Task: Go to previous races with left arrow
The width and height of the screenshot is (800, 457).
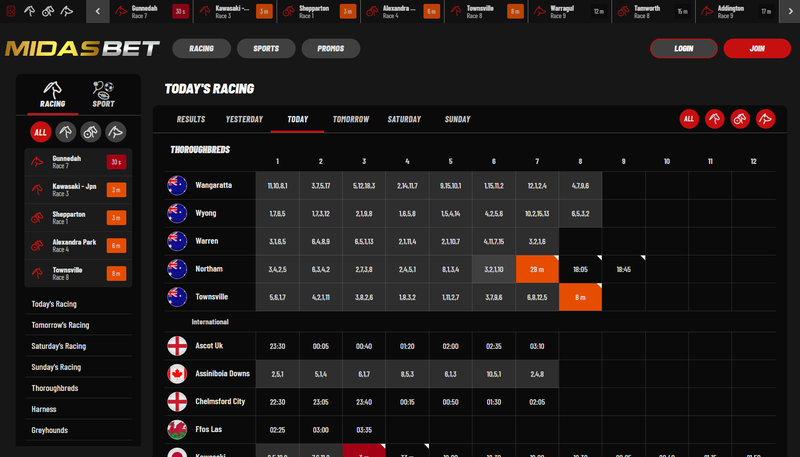Action: (97, 11)
